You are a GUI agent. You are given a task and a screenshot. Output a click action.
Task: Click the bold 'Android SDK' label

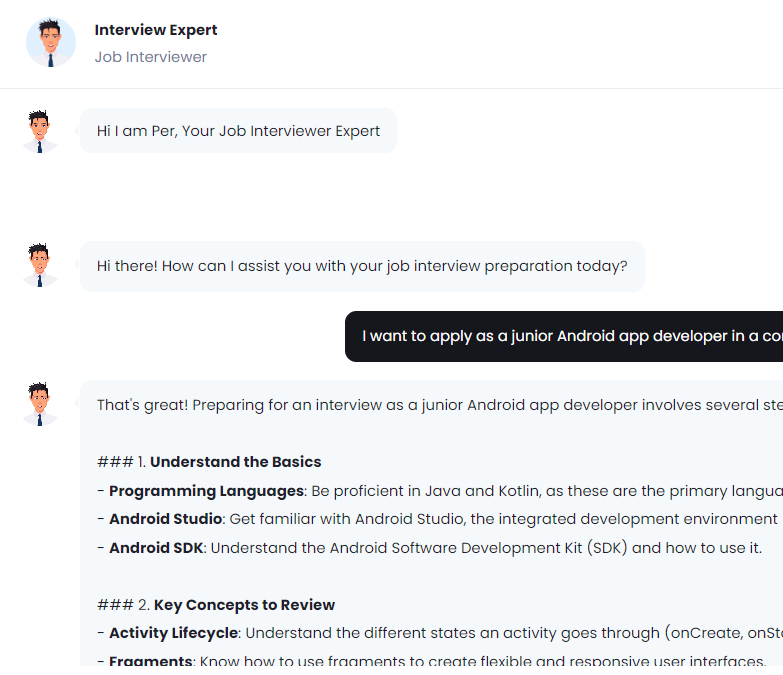click(156, 548)
